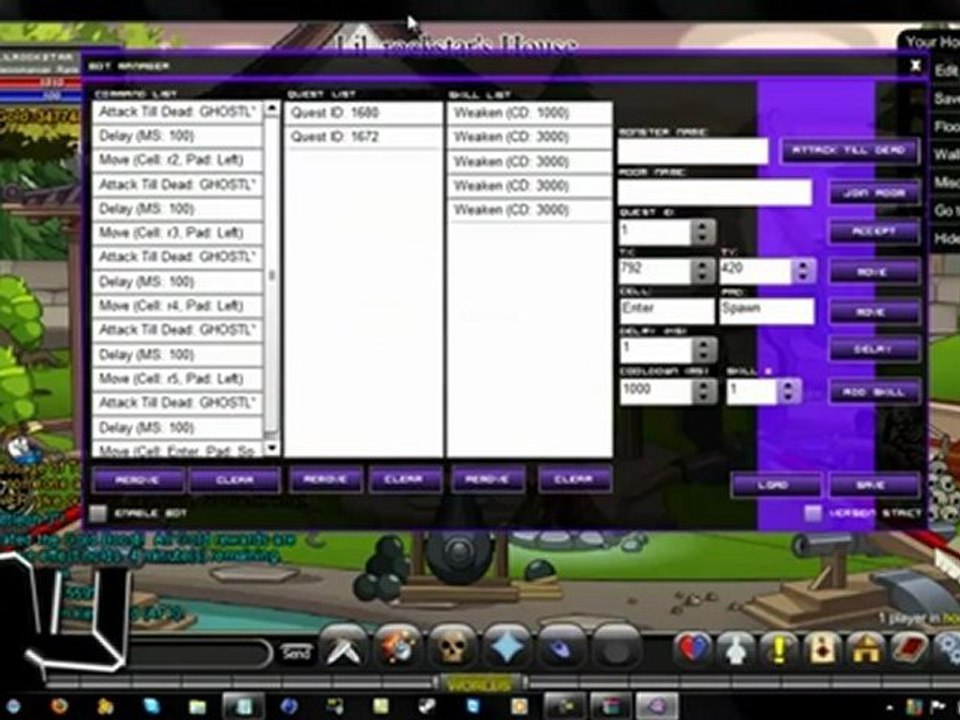Viewport: 960px width, 720px height.
Task: Click the TY value spinner arrows
Action: (803, 271)
